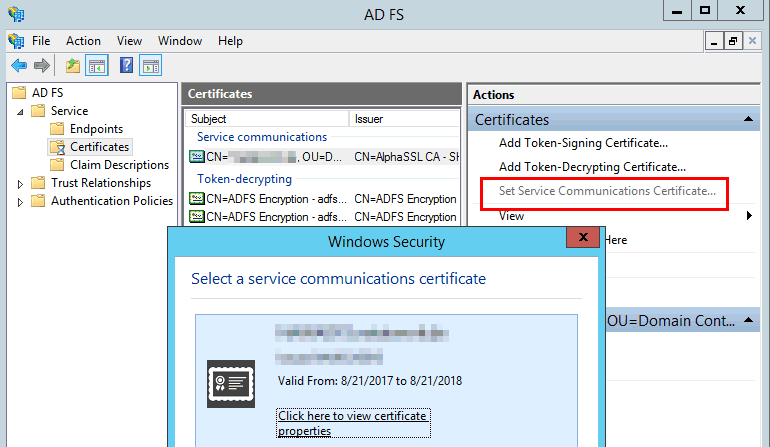Click the Forward arrow toolbar icon
This screenshot has width=770, height=447.
point(42,65)
